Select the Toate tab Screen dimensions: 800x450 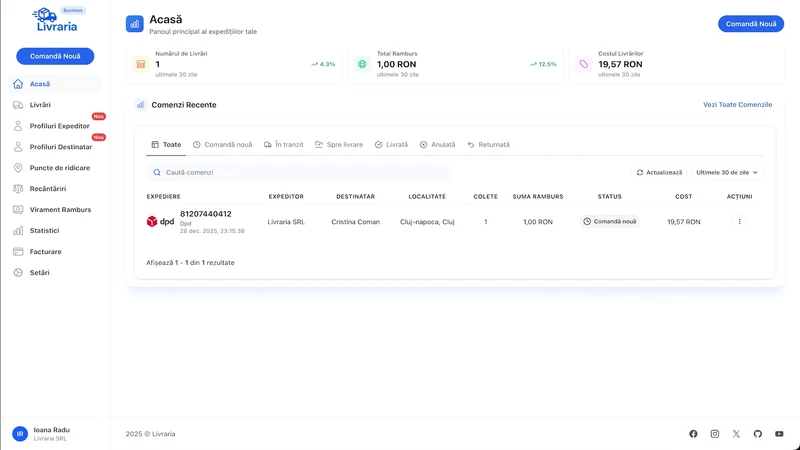click(166, 145)
